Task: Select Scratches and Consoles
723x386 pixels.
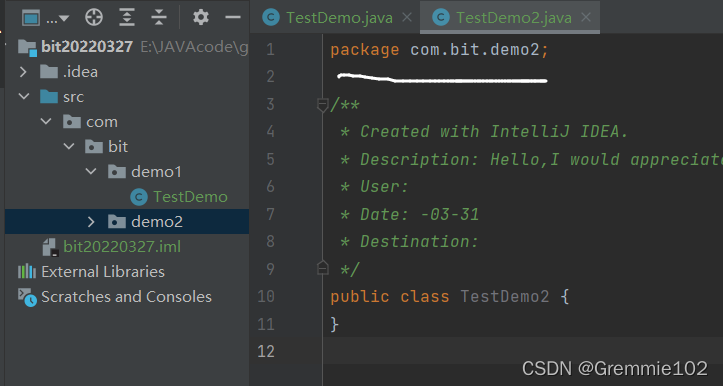Action: click(126, 297)
